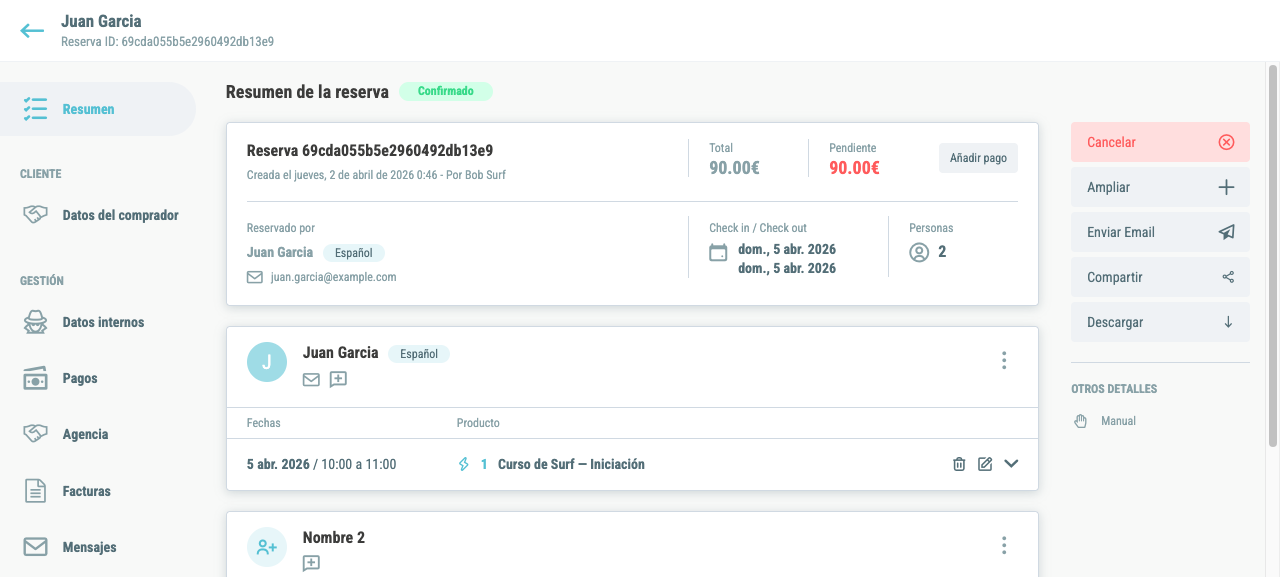
Task: Click the share icon in Compartir
Action: [x=1228, y=277]
